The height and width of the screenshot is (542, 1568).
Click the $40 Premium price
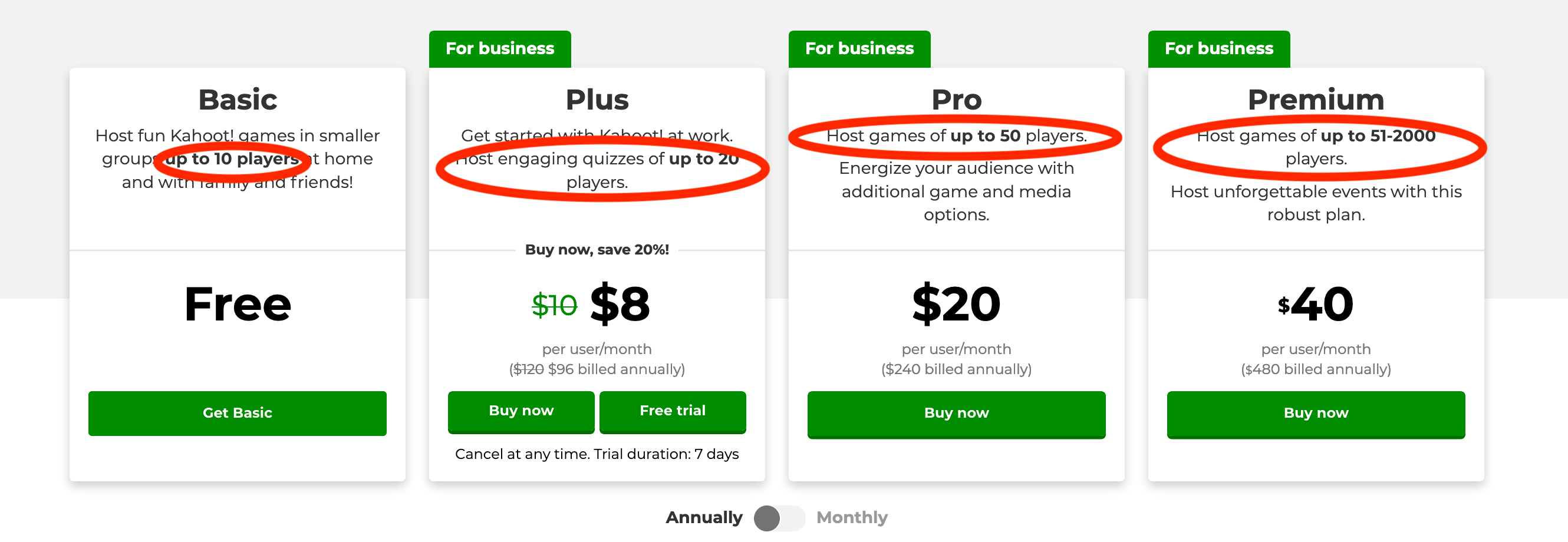coord(1315,303)
